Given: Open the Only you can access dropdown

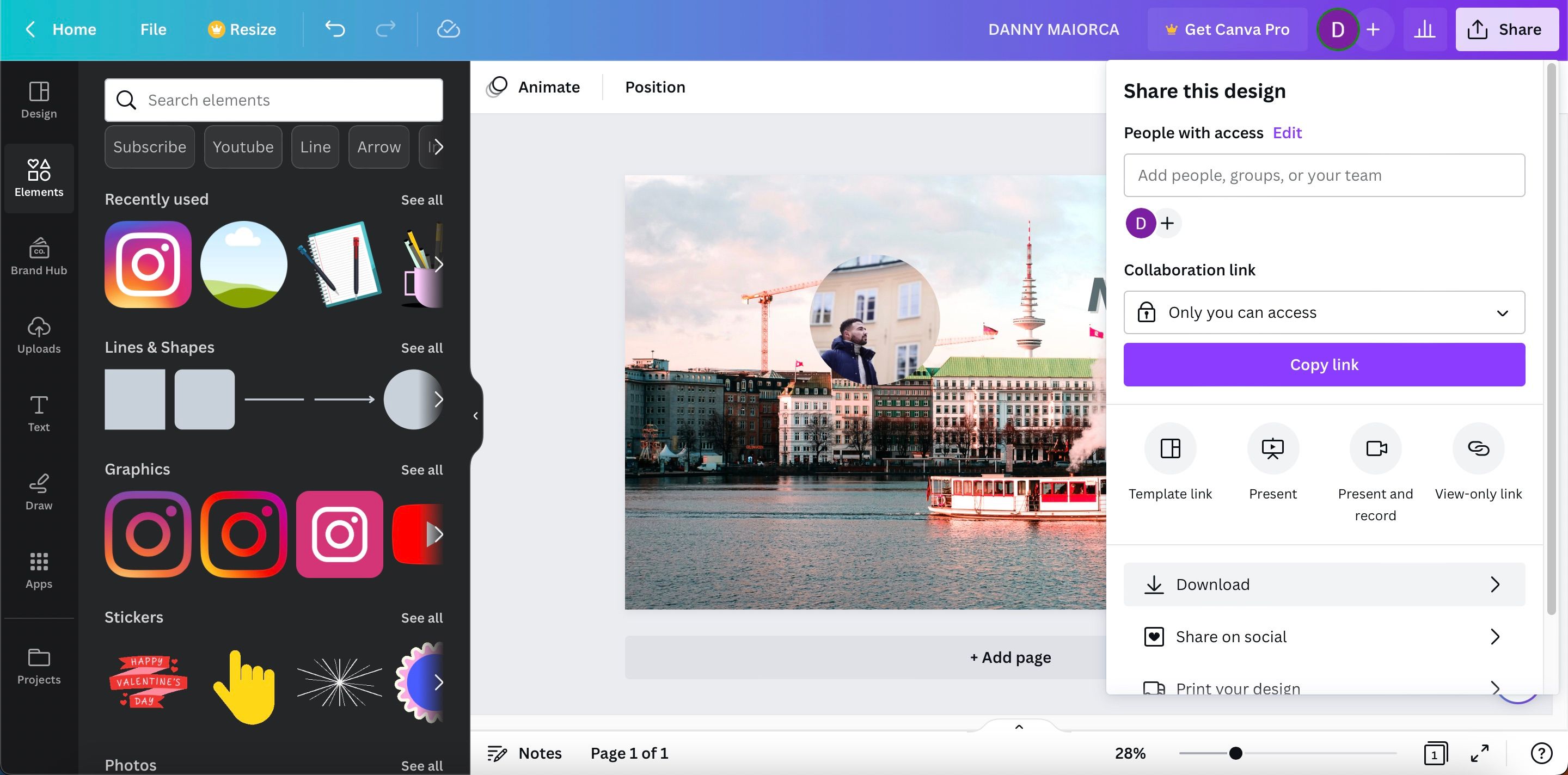Looking at the screenshot, I should point(1324,312).
